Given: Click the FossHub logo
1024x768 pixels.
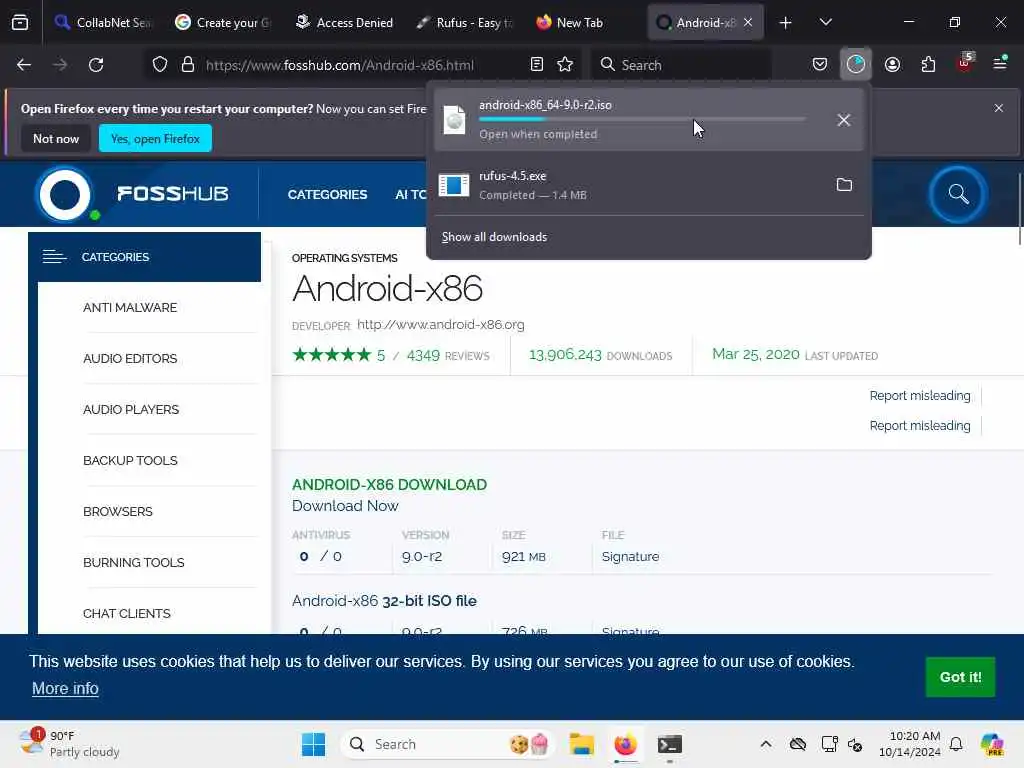Looking at the screenshot, I should pyautogui.click(x=133, y=194).
